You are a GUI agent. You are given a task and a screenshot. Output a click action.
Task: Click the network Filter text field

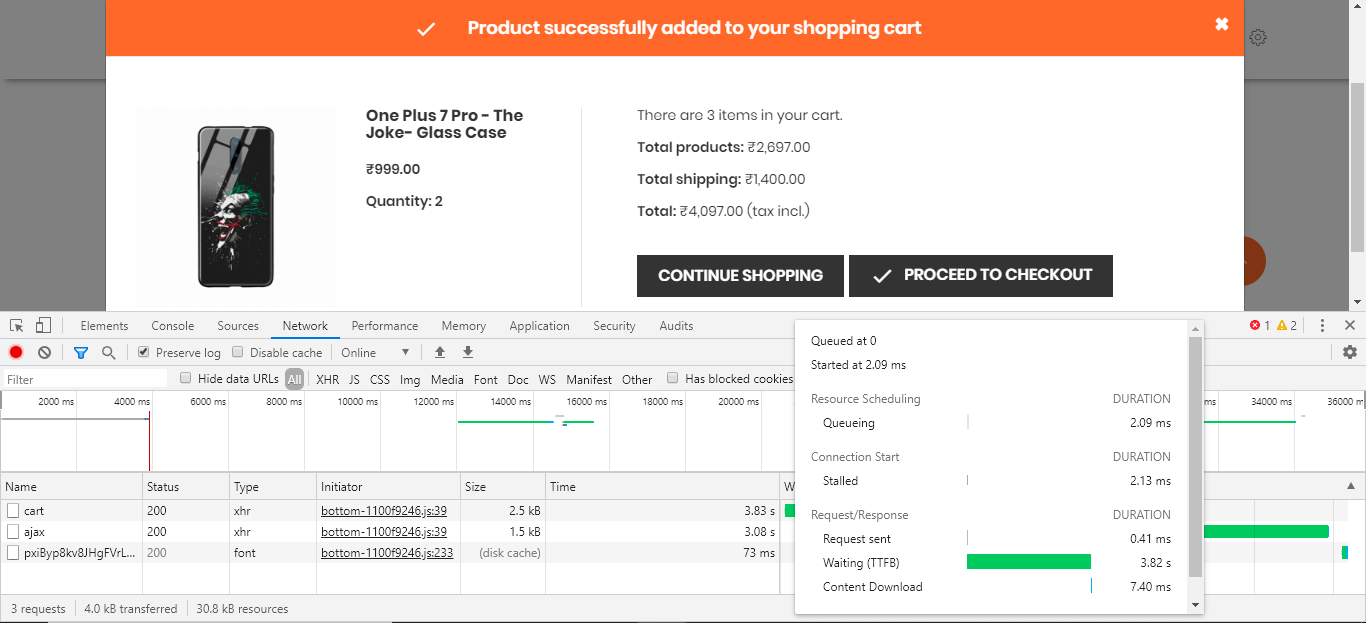point(85,380)
